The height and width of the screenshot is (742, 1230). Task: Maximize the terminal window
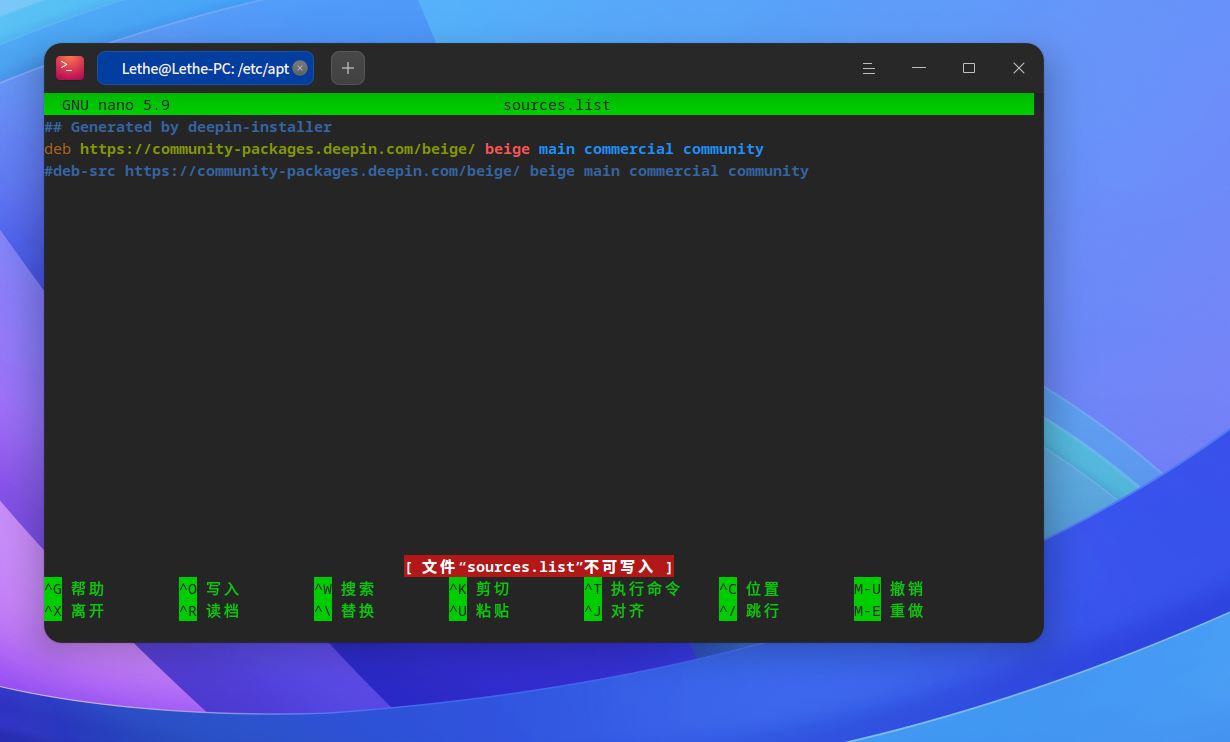969,68
